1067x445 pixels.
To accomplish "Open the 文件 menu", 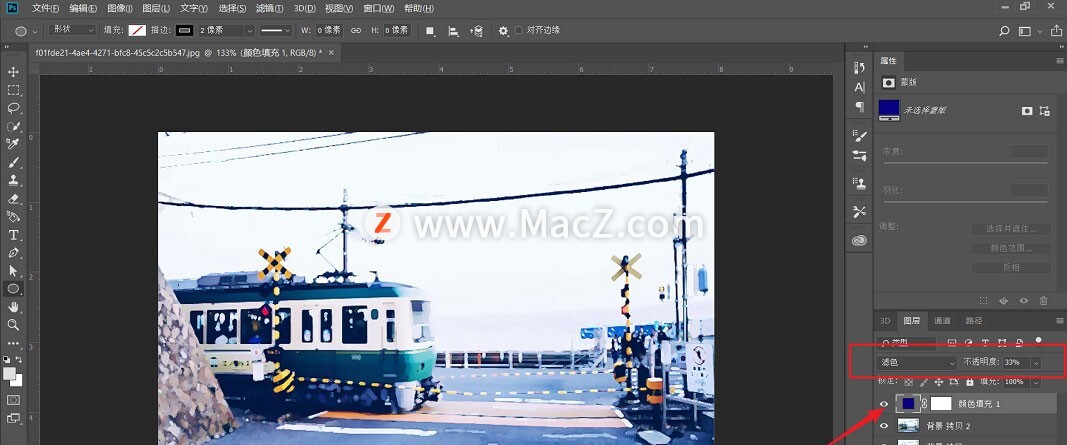I will tap(45, 9).
